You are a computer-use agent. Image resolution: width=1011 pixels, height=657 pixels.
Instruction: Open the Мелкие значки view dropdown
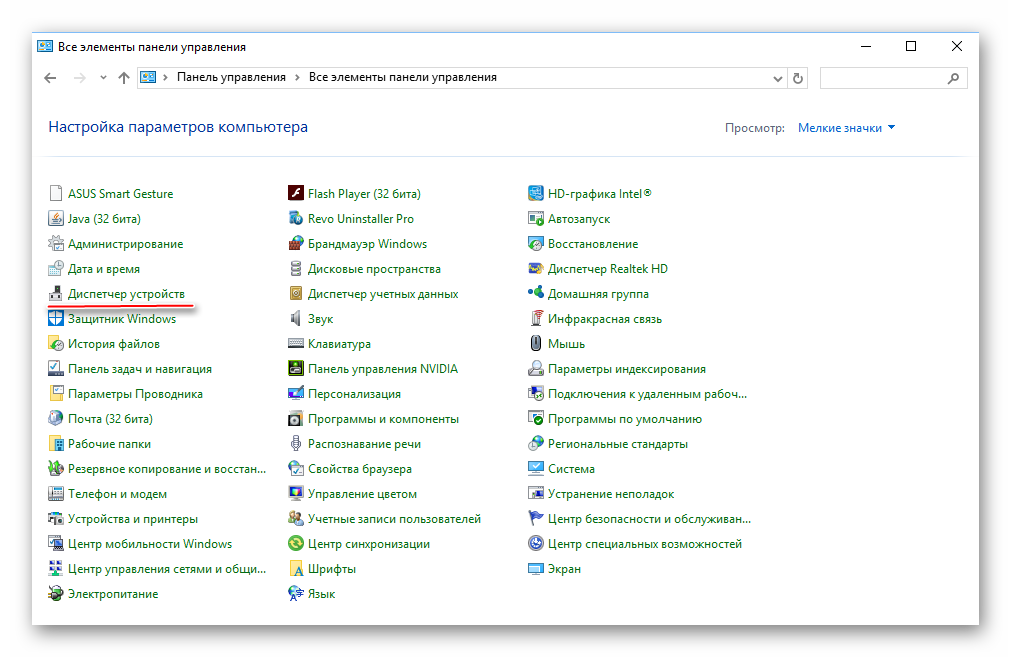click(846, 128)
